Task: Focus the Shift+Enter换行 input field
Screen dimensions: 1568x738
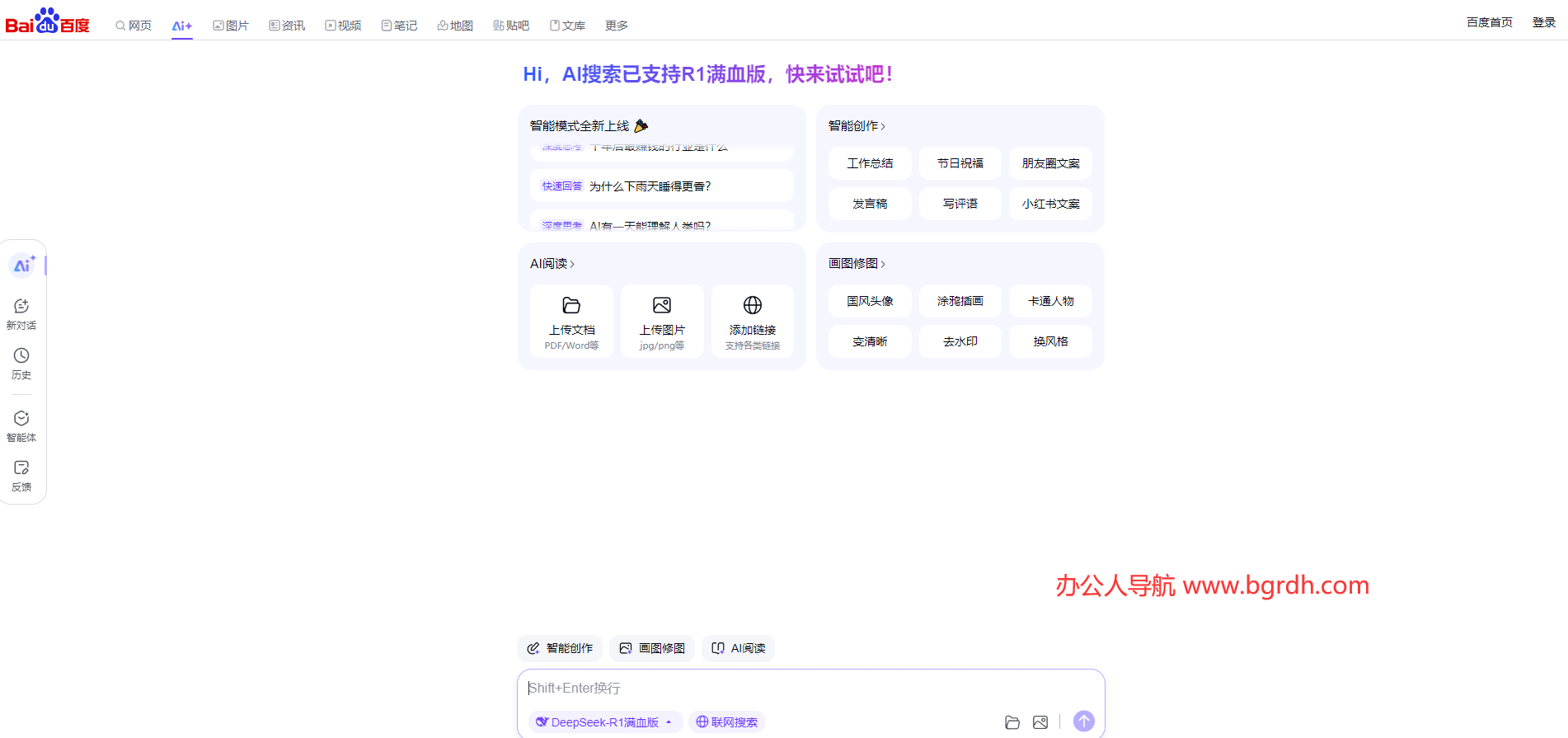Action: coord(810,688)
